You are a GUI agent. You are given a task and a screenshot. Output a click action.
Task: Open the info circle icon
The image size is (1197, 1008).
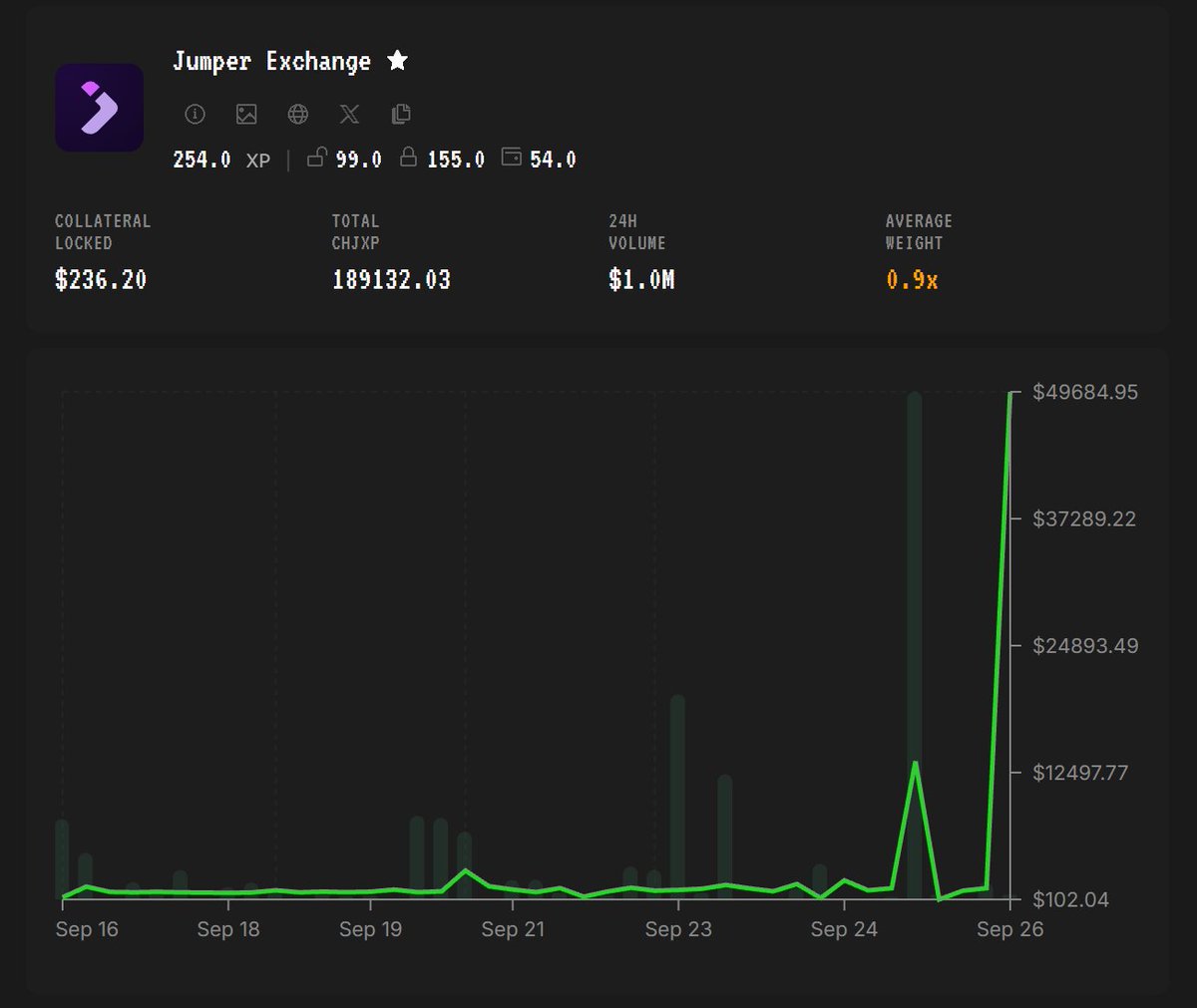click(196, 114)
